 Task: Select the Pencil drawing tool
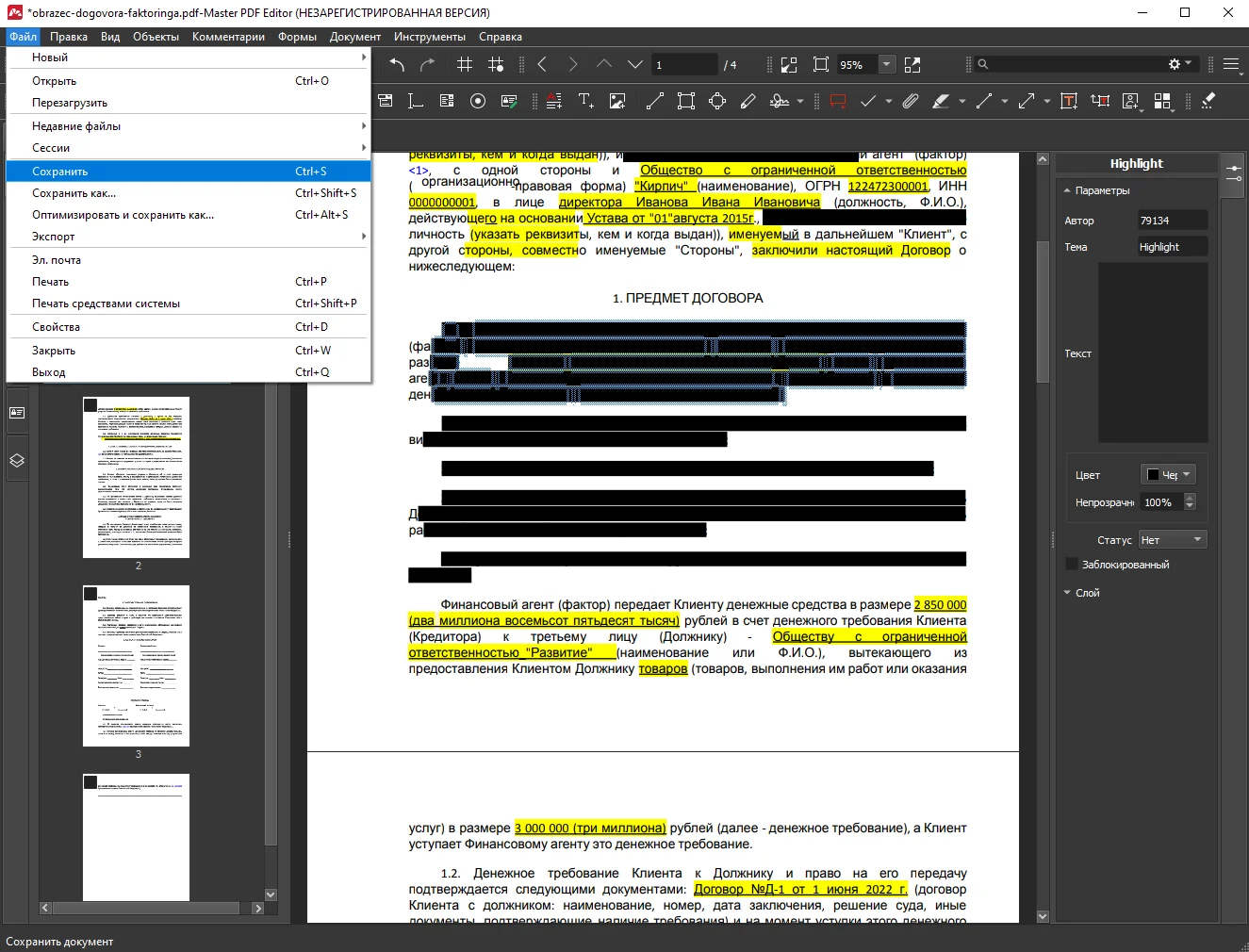748,101
